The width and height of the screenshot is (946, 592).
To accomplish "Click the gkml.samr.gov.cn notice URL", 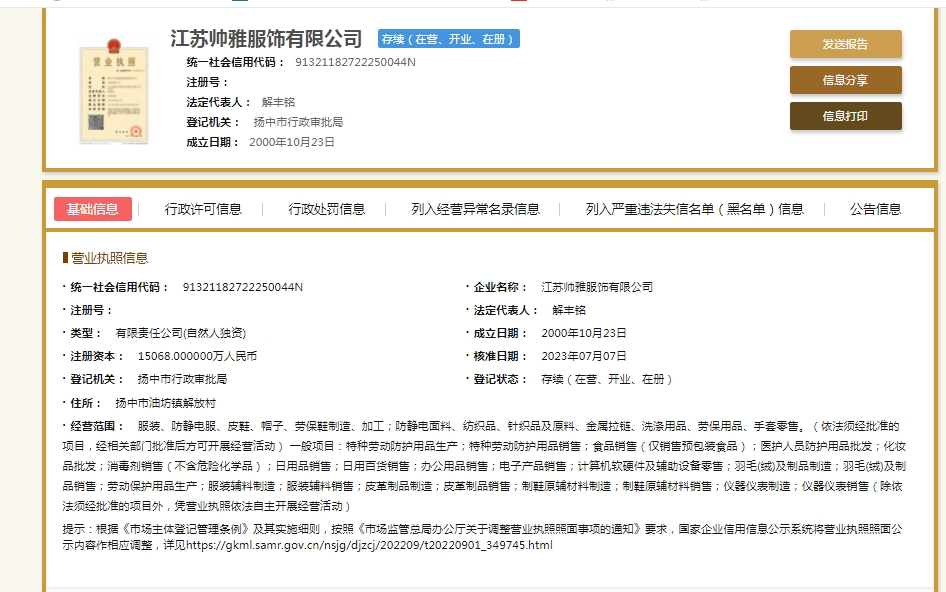I will click(x=369, y=545).
